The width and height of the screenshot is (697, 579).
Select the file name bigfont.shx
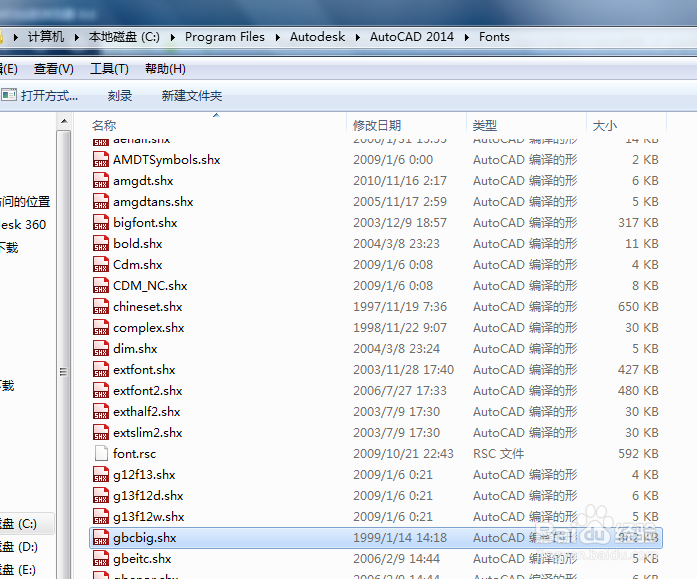[145, 223]
